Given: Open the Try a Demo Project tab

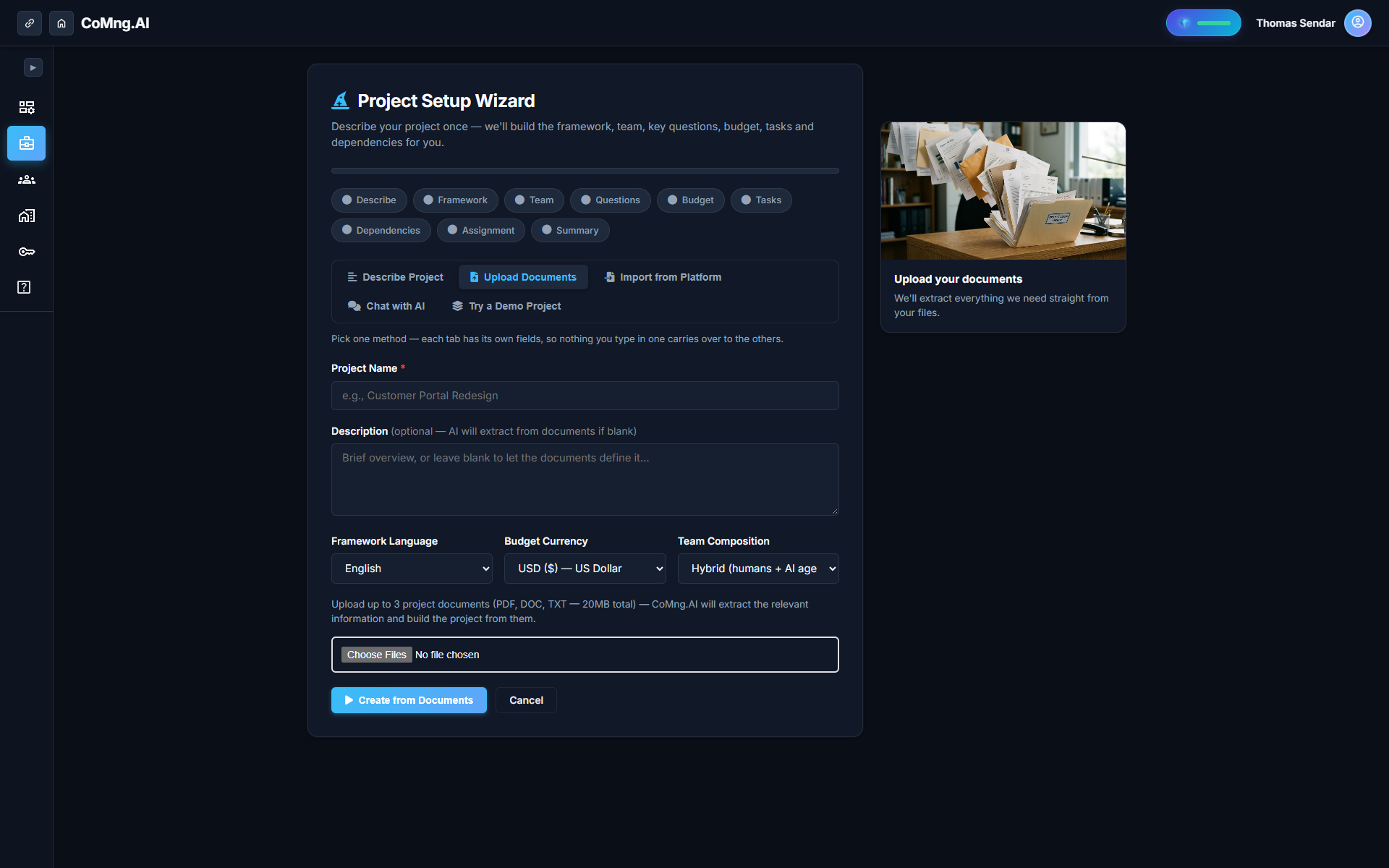Looking at the screenshot, I should click(x=506, y=306).
